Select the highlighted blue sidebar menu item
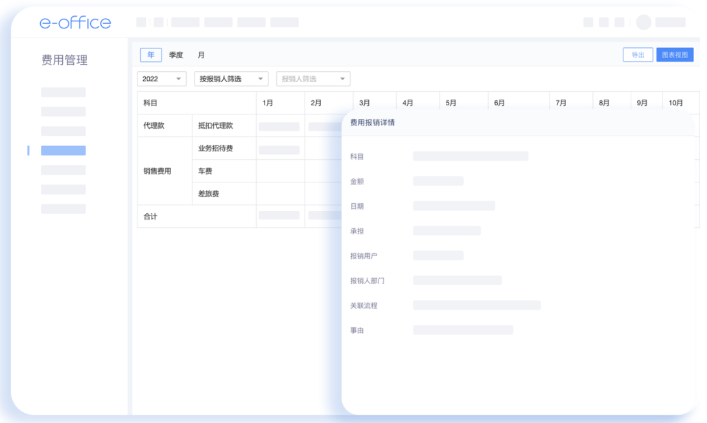 tap(63, 151)
